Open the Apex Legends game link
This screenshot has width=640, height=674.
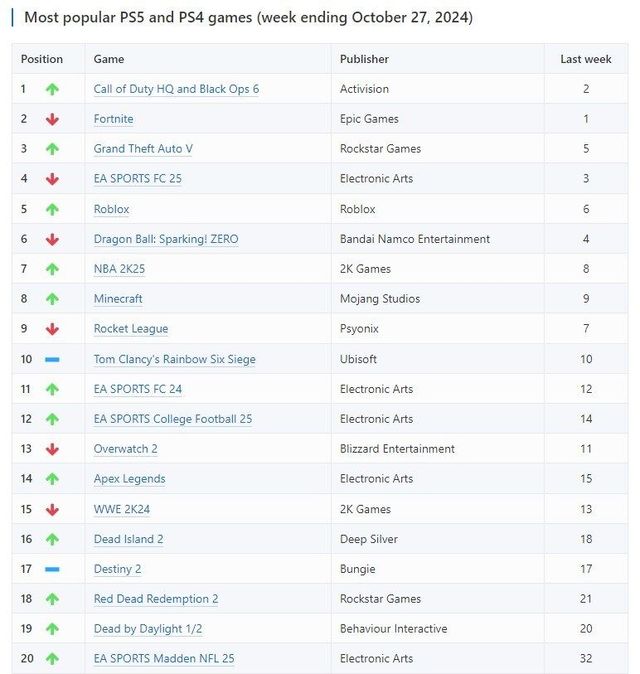(129, 479)
